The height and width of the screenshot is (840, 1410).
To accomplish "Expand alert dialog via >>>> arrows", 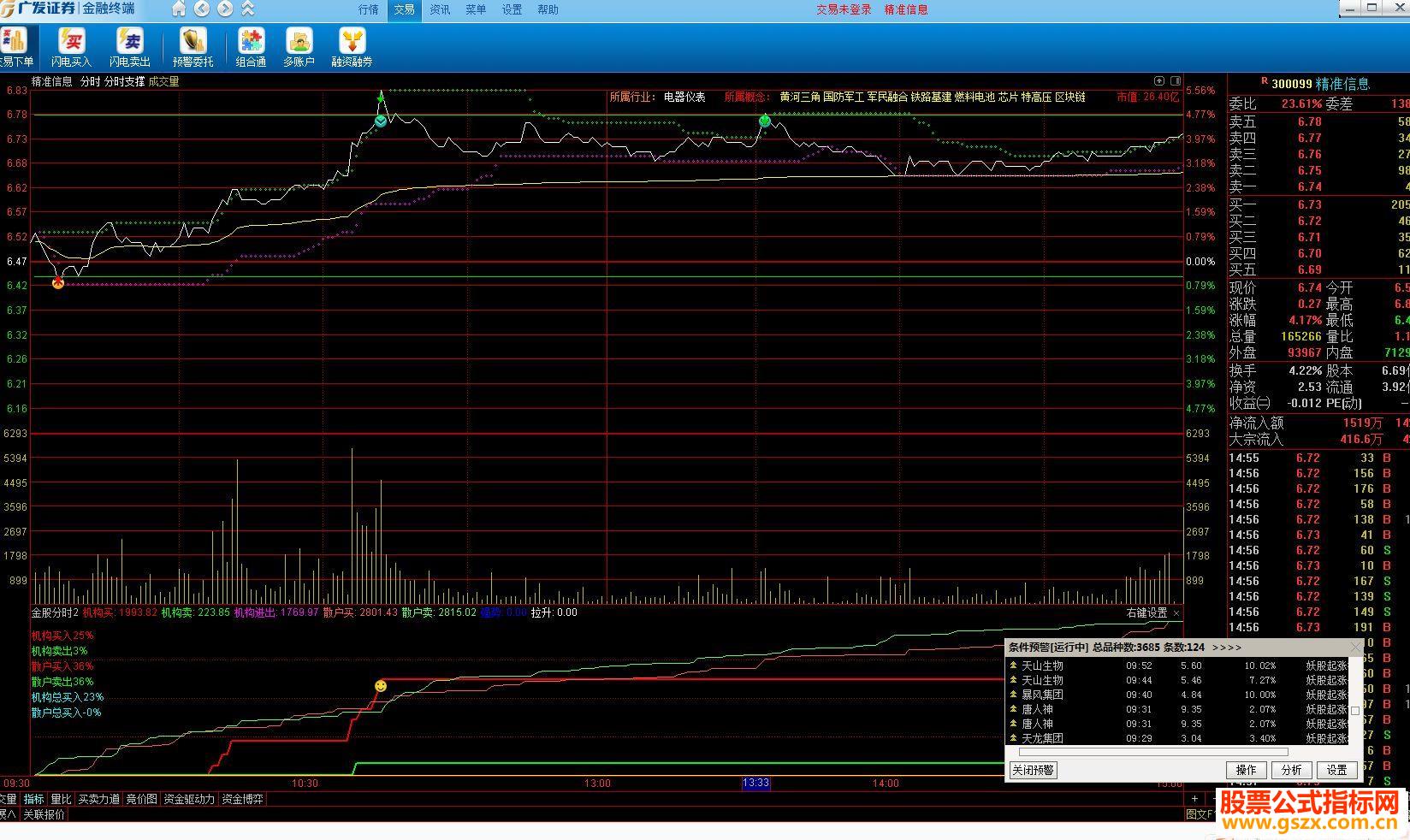I will [1226, 648].
